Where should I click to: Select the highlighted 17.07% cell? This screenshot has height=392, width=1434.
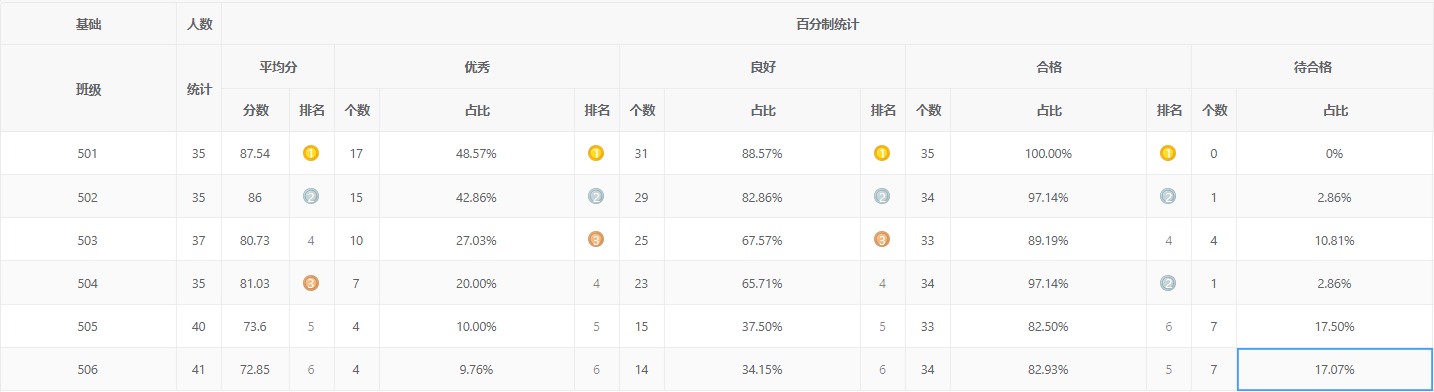click(1335, 370)
